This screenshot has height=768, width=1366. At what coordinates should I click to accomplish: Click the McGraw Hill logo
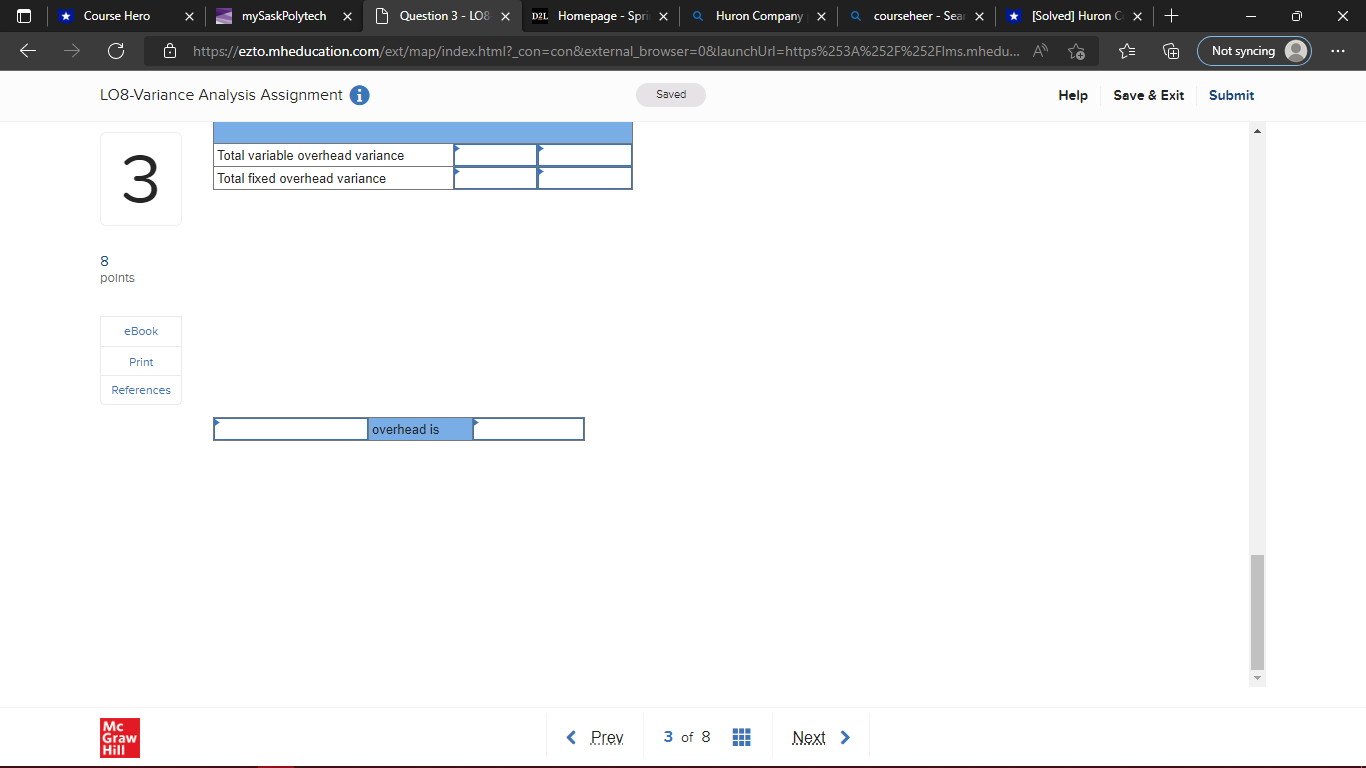(120, 737)
